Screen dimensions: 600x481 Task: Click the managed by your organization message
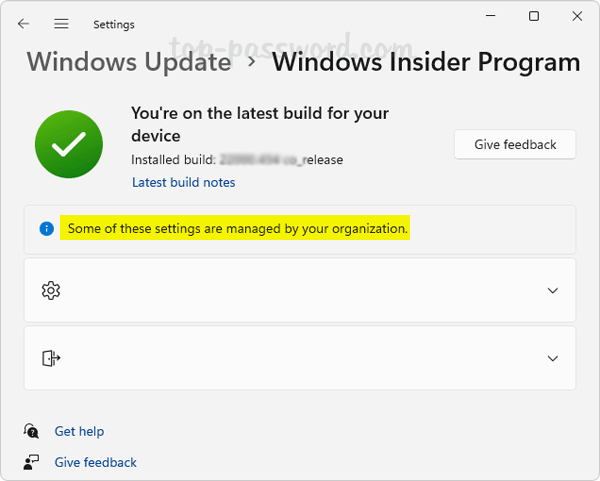pyautogui.click(x=238, y=229)
